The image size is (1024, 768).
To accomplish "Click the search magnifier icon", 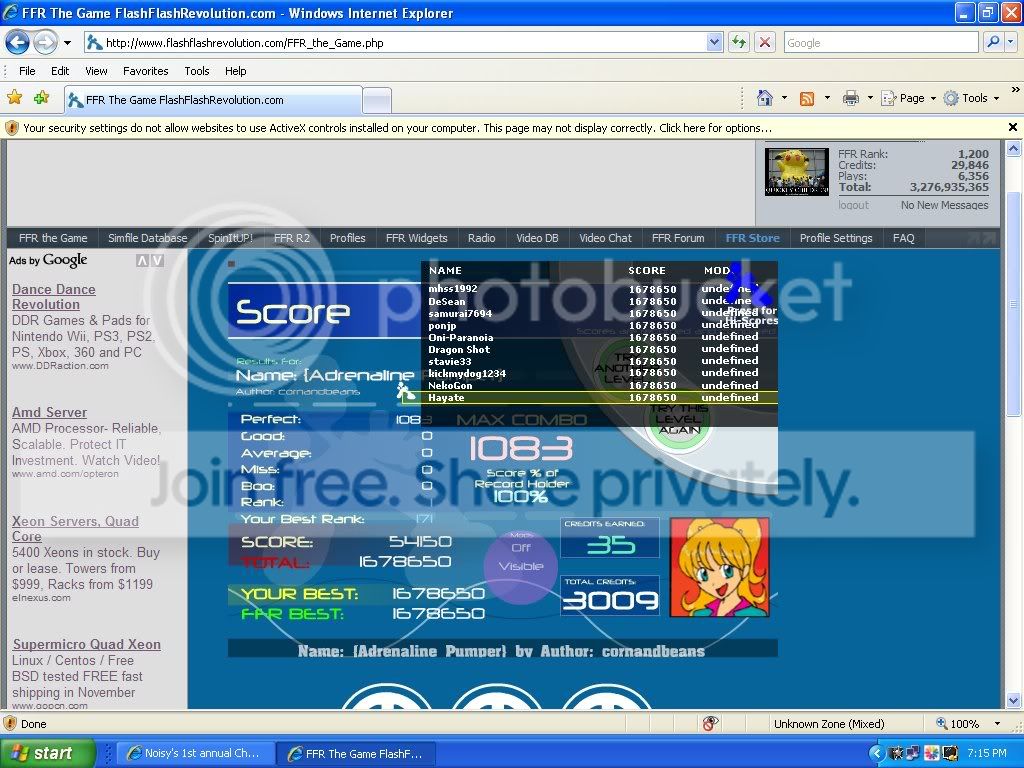I will click(x=992, y=42).
